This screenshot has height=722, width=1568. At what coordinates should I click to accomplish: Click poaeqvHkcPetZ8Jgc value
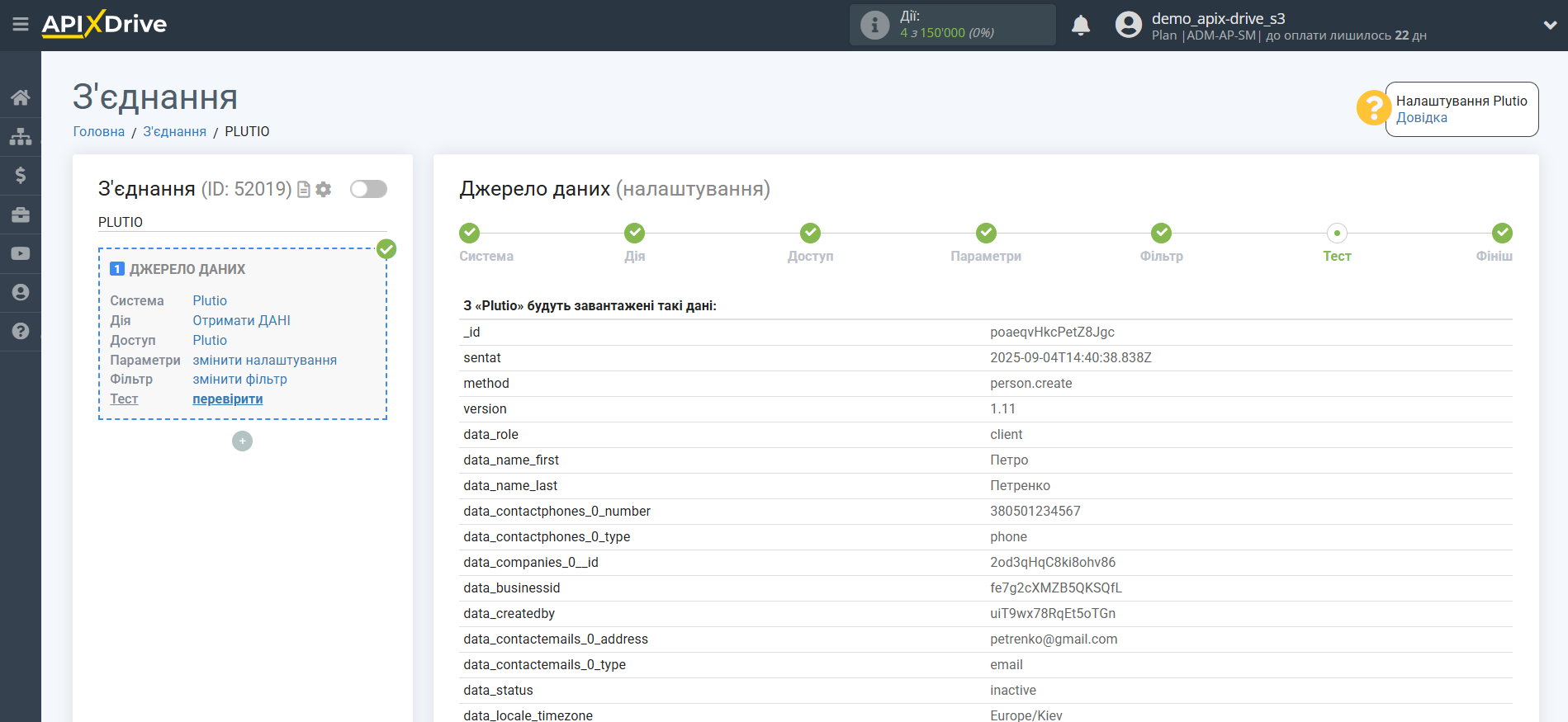(1052, 332)
